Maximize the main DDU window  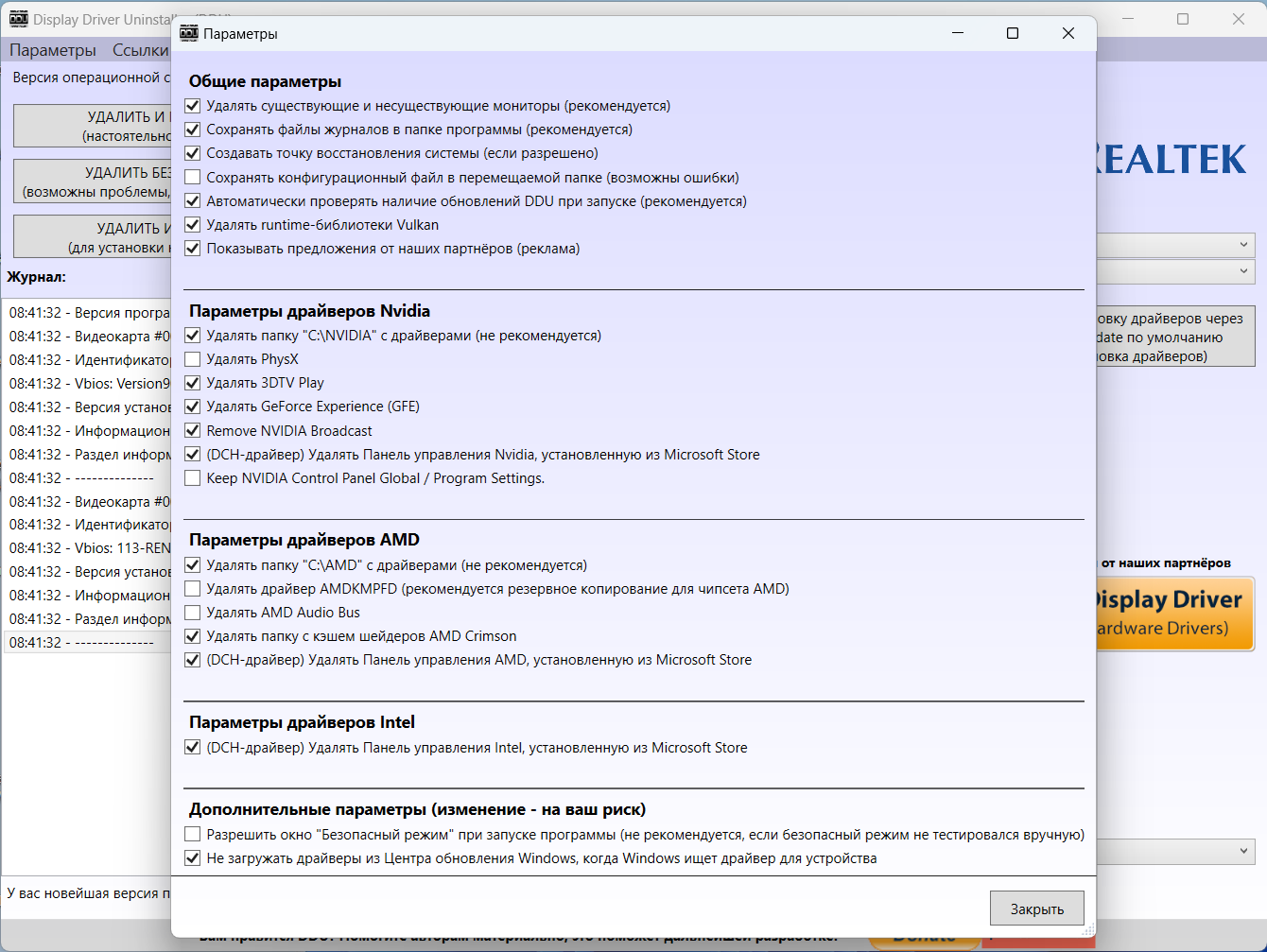(x=1183, y=19)
